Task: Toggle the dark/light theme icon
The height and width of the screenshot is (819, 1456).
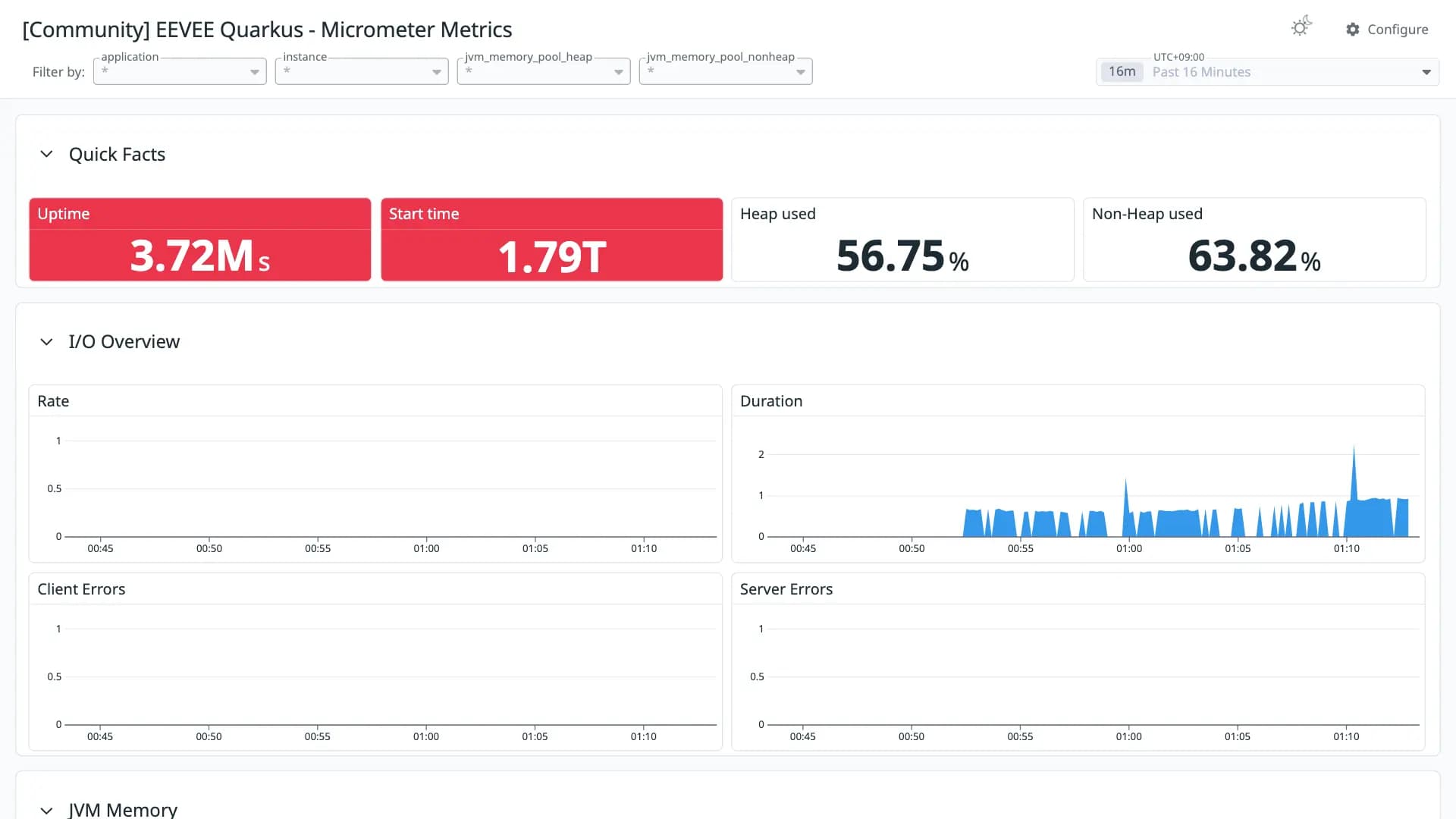Action: (x=1301, y=27)
